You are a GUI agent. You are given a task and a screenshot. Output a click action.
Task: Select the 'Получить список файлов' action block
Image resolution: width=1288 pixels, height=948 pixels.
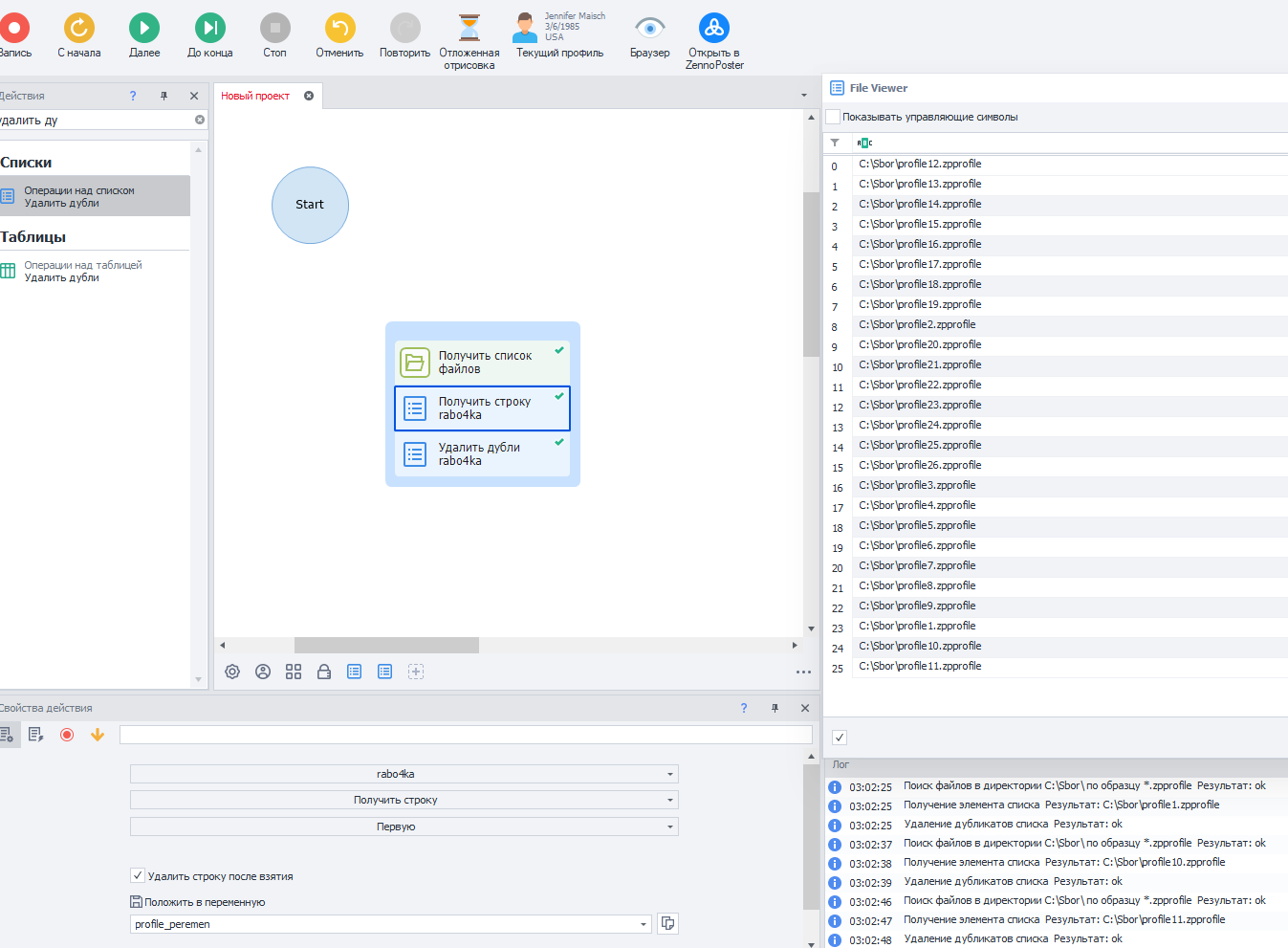pos(483,363)
